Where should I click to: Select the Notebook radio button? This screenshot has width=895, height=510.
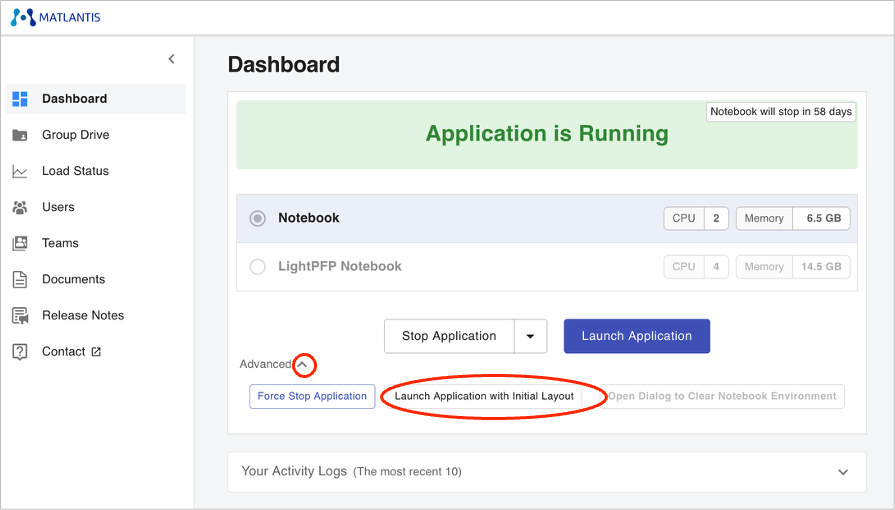[258, 218]
